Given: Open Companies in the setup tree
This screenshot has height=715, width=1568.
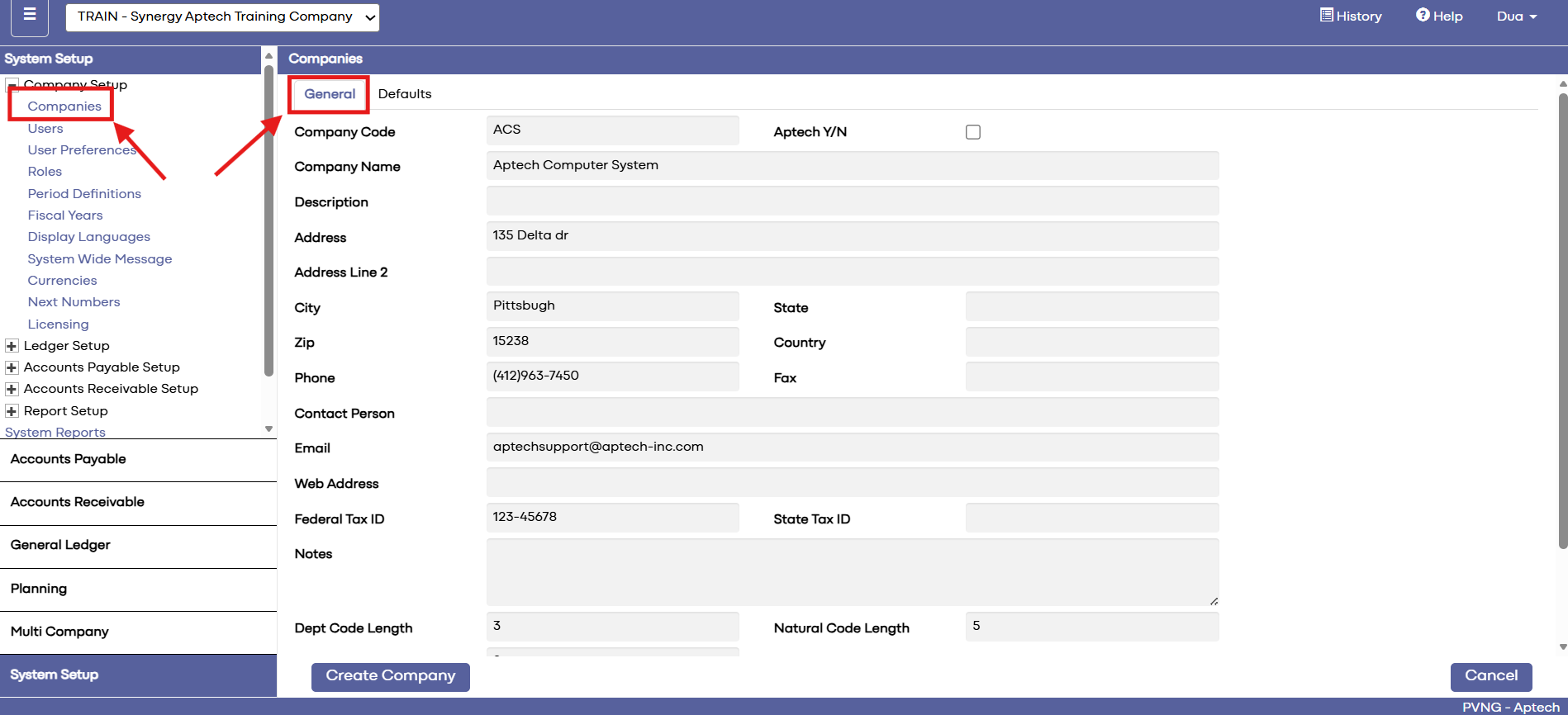Looking at the screenshot, I should pos(64,107).
